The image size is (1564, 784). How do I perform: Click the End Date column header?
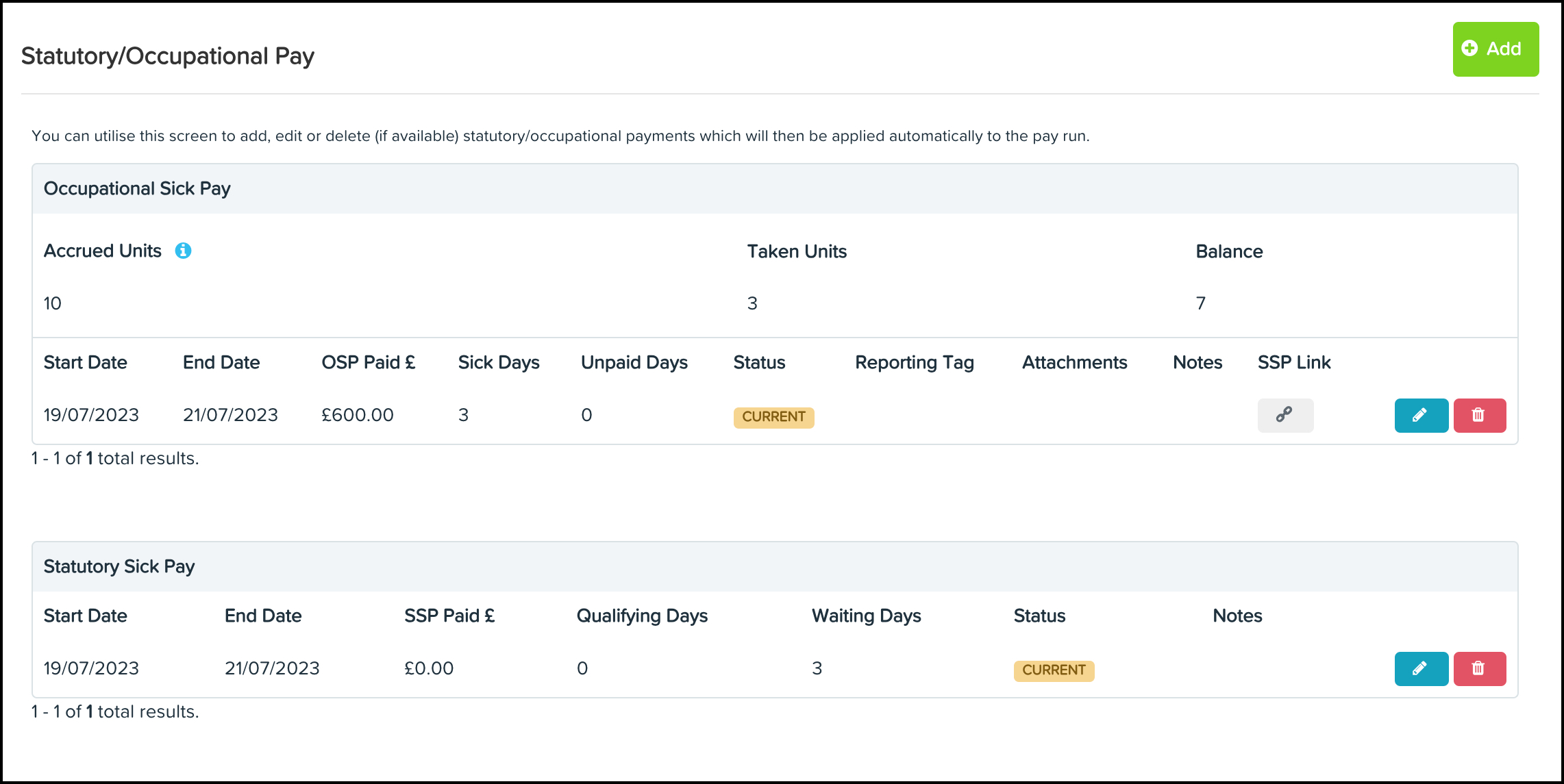[221, 362]
